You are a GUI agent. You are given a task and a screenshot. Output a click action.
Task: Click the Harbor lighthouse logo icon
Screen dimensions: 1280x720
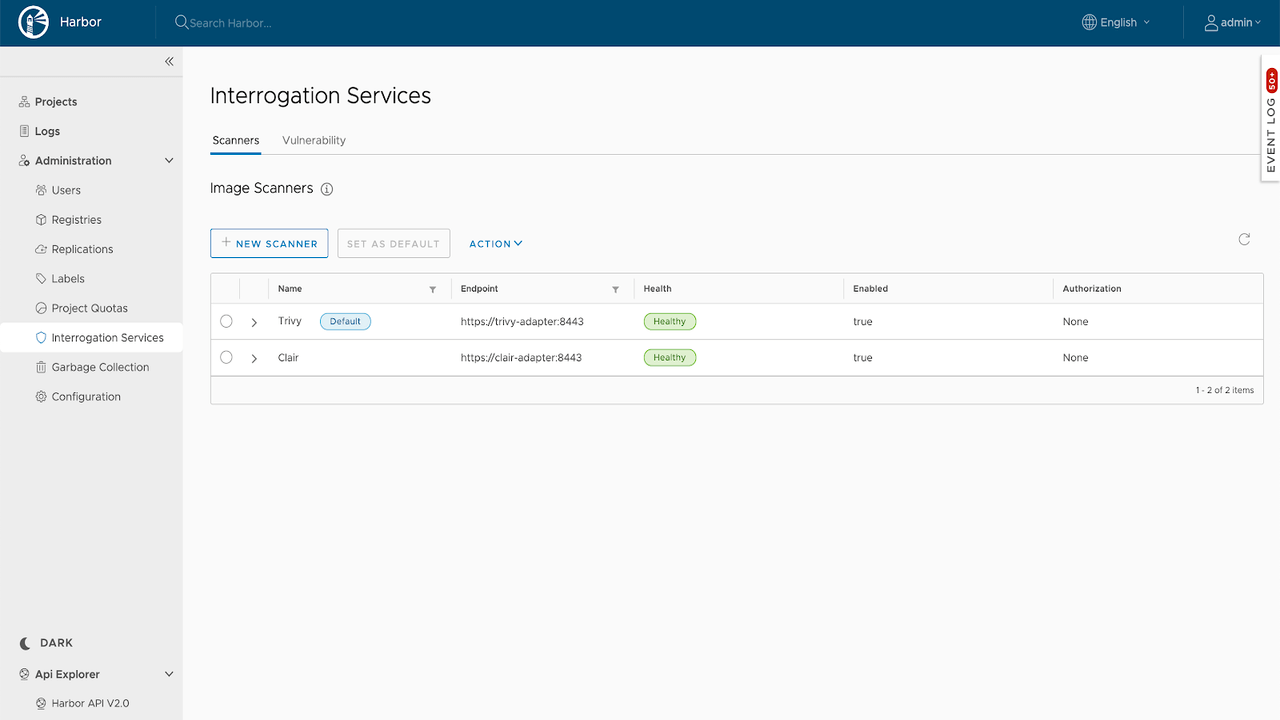point(33,22)
